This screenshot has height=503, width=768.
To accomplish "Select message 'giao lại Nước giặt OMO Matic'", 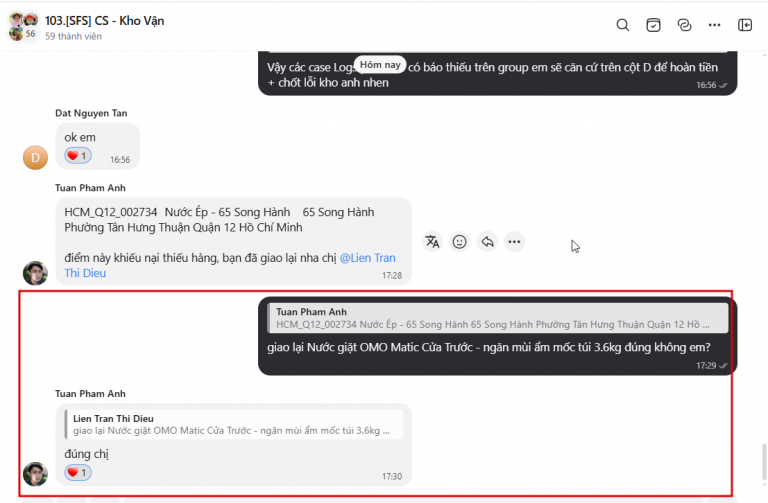I will point(489,347).
